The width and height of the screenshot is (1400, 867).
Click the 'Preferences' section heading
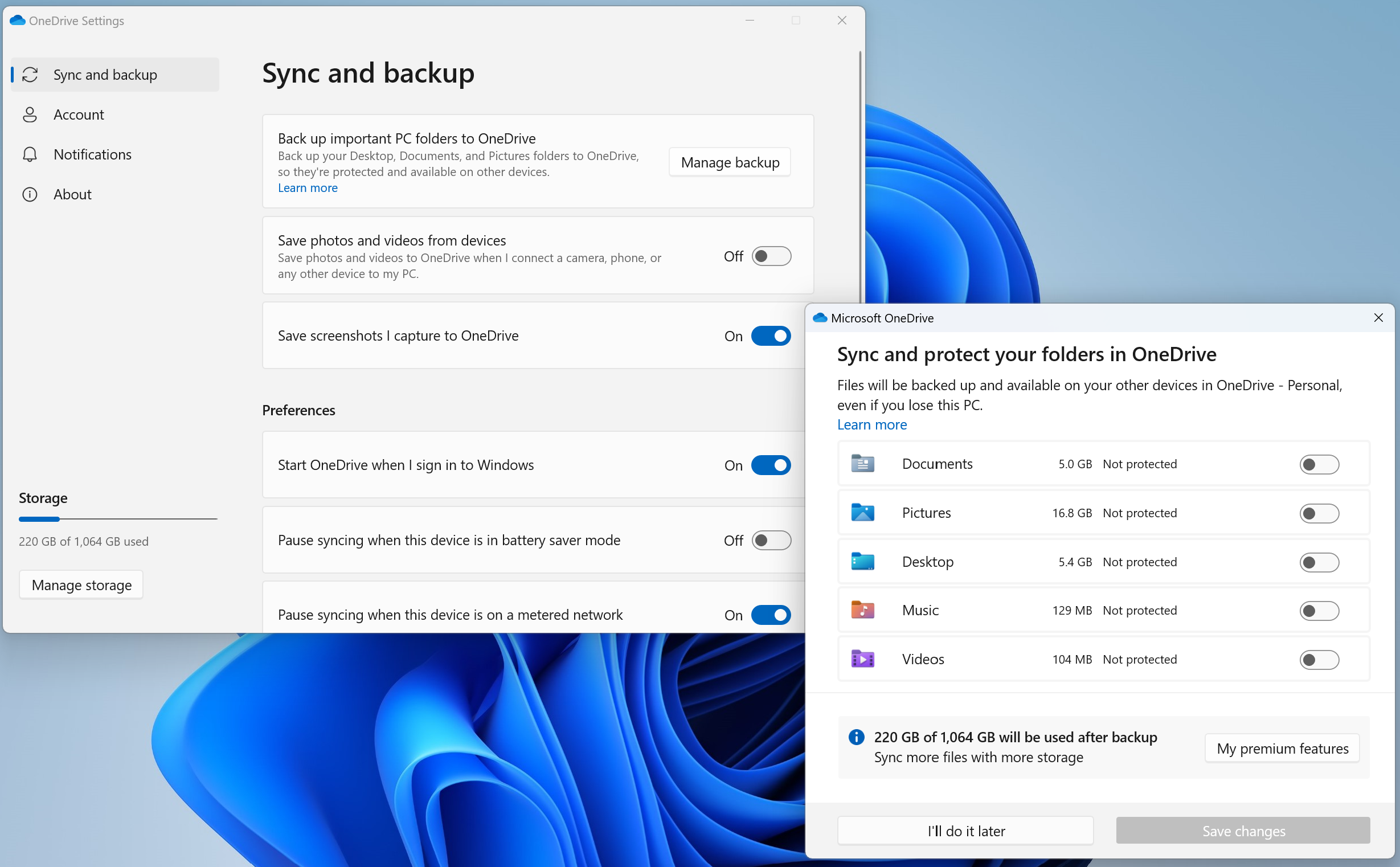point(298,411)
